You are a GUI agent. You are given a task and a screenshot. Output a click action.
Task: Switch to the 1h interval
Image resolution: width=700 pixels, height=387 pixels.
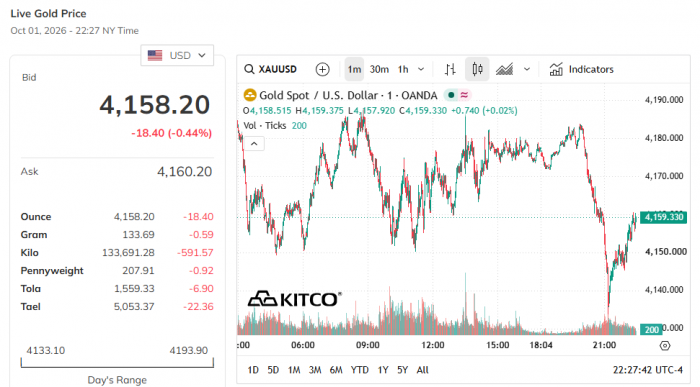pyautogui.click(x=403, y=69)
